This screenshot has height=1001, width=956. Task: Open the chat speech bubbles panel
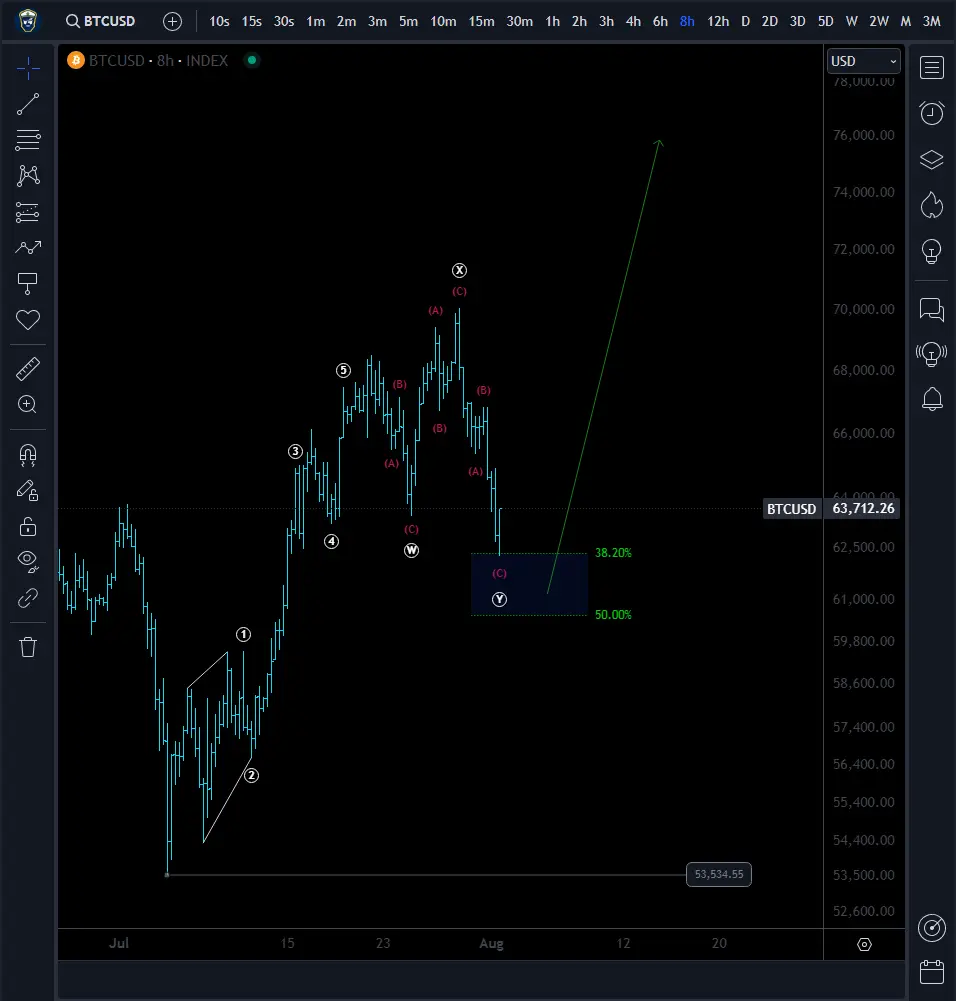coord(932,310)
